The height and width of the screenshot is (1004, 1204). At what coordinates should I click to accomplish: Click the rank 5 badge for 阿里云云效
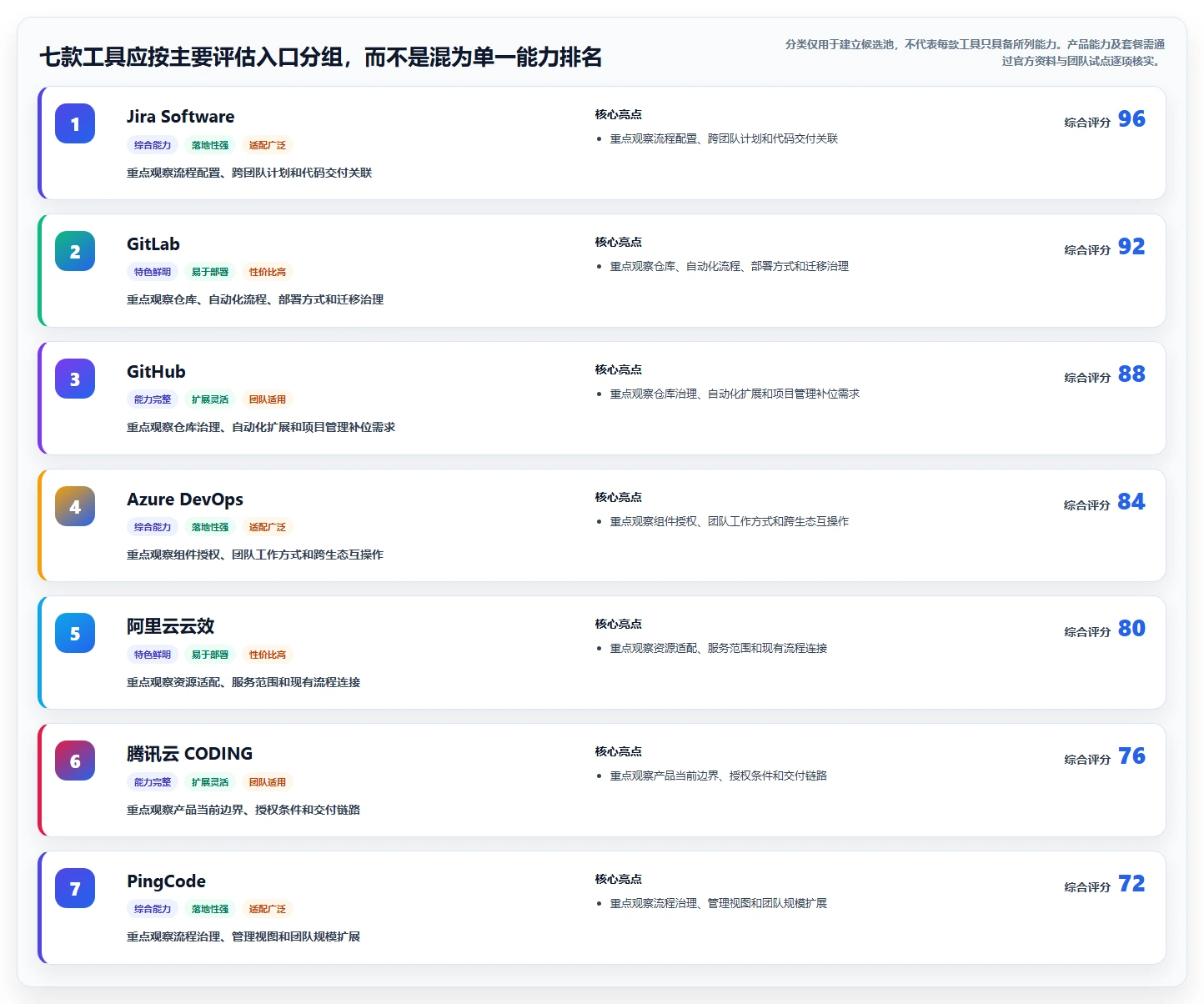(x=75, y=633)
